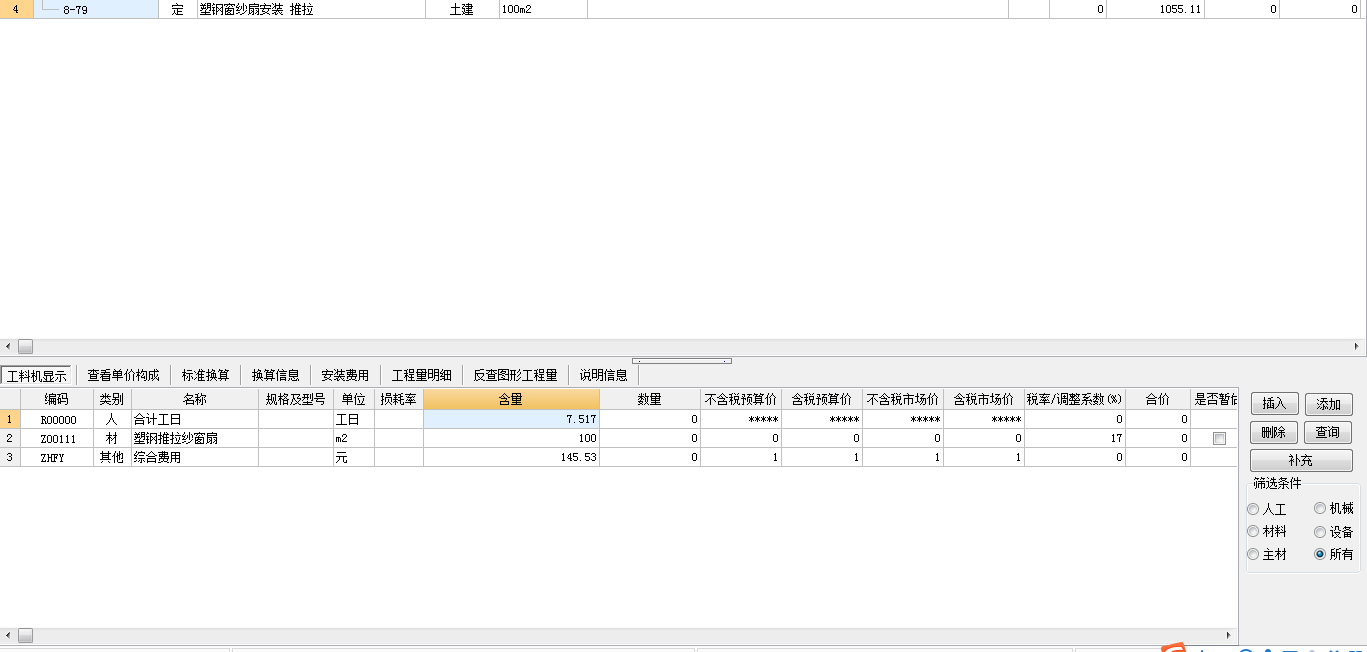This screenshot has height=652, width=1367.
Task: Click left arrow of lower horizontal scrollbar
Action: coord(7,636)
